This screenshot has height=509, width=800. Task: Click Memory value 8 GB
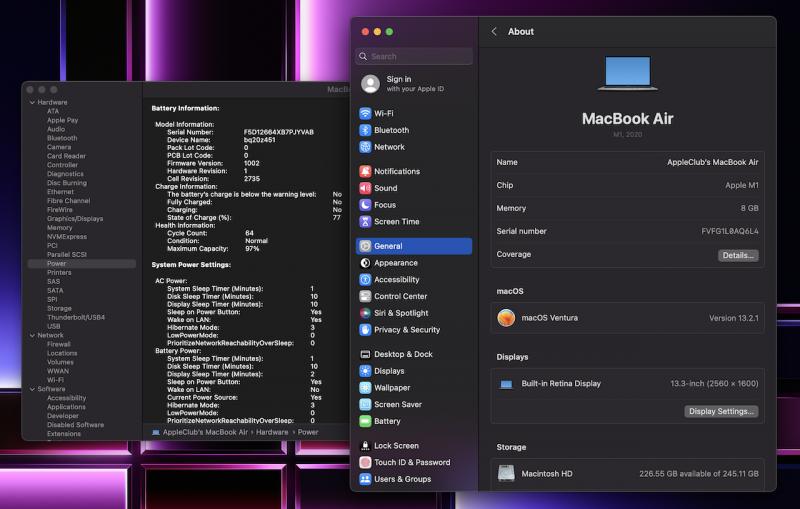(749, 208)
